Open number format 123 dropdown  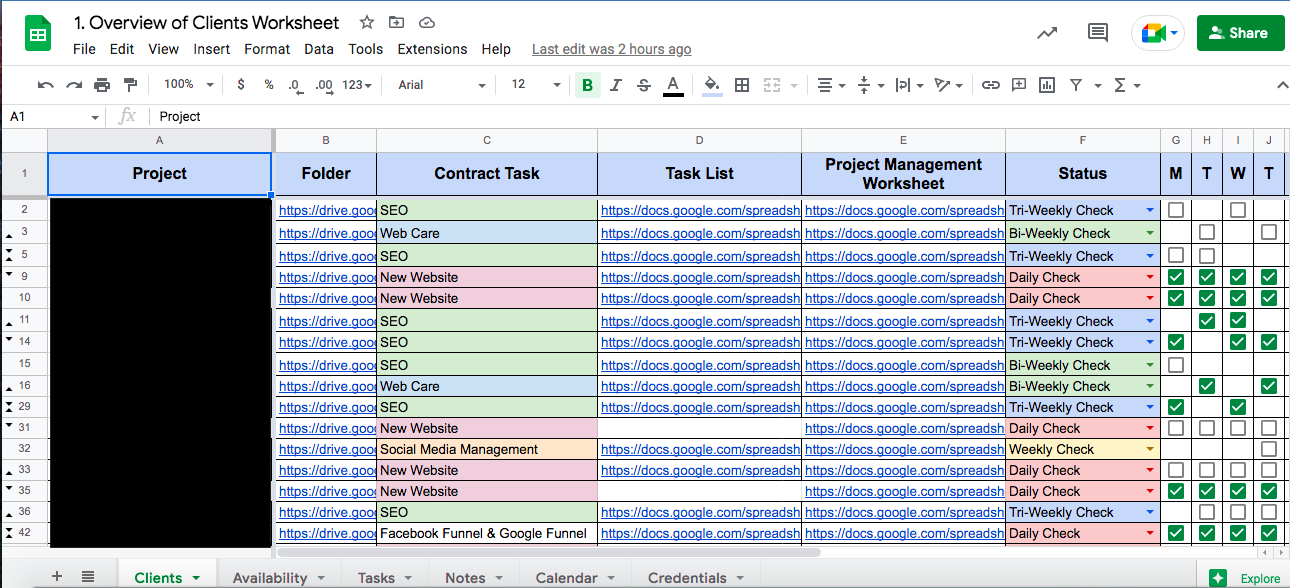tap(357, 85)
